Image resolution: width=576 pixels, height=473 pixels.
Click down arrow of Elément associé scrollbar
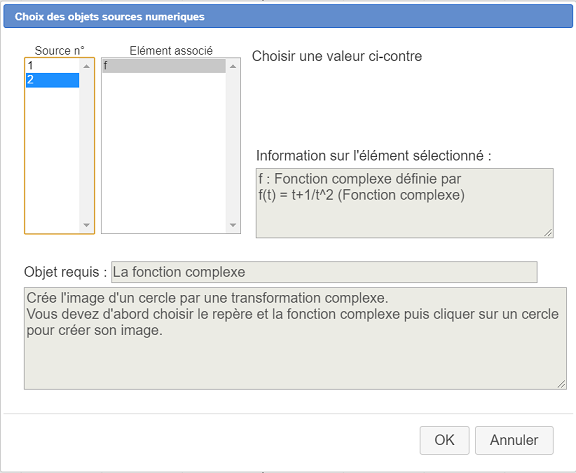(x=233, y=225)
